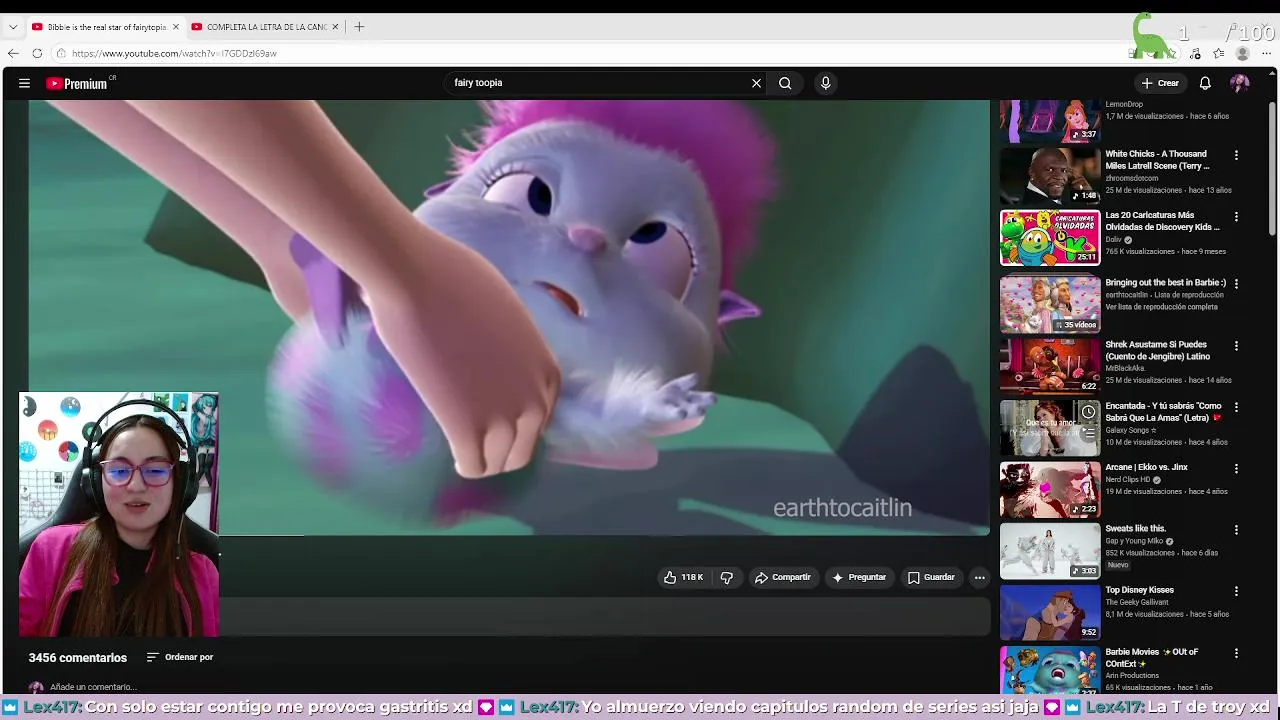Image resolution: width=1280 pixels, height=720 pixels.
Task: Open the LemonDrop channel link
Action: tap(1124, 104)
